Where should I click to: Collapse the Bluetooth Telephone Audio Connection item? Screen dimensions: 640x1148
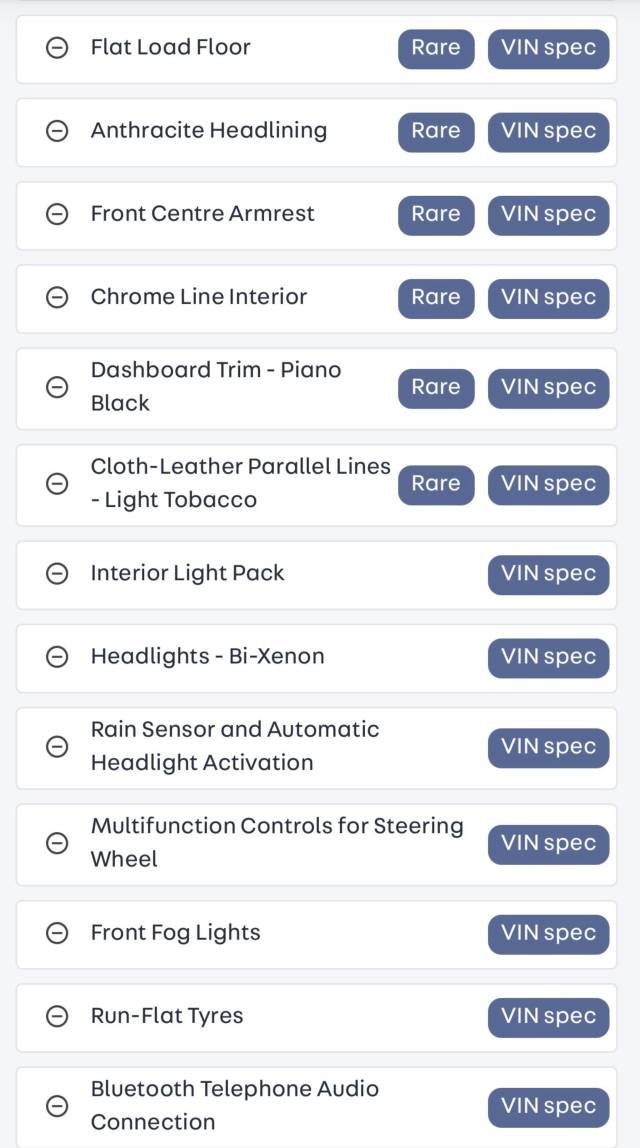(57, 1106)
